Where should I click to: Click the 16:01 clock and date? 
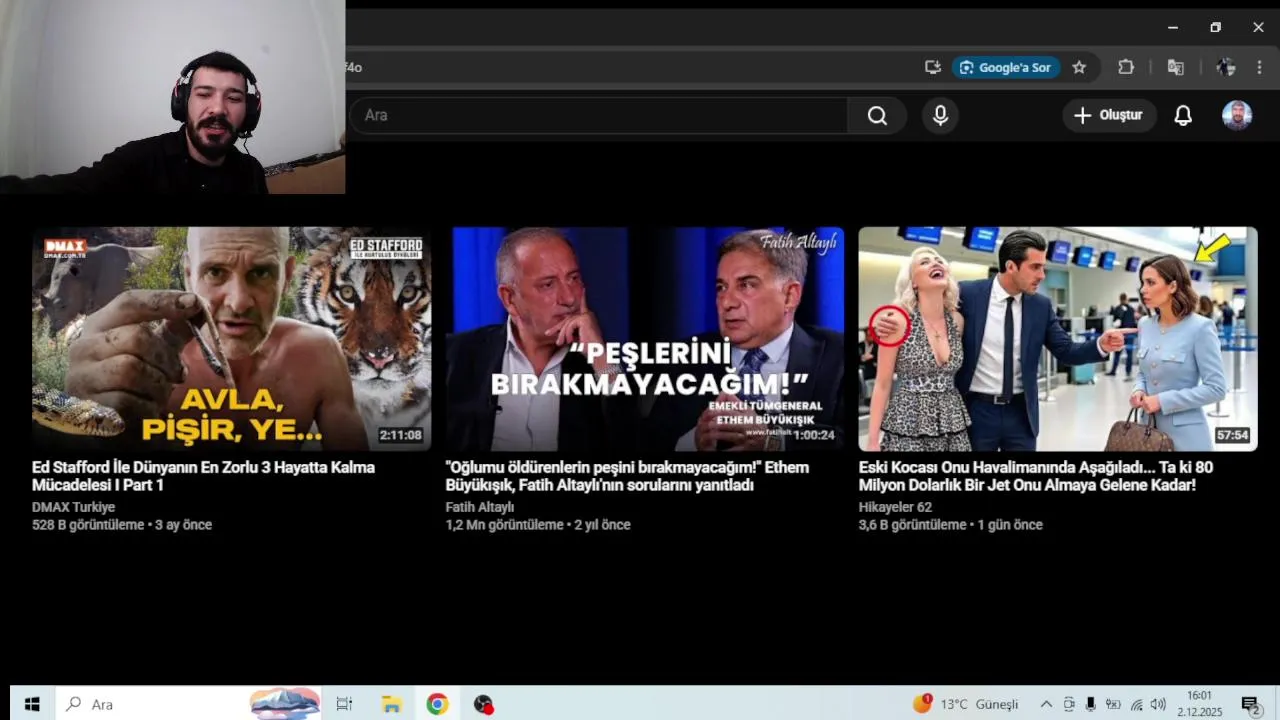(x=1199, y=704)
